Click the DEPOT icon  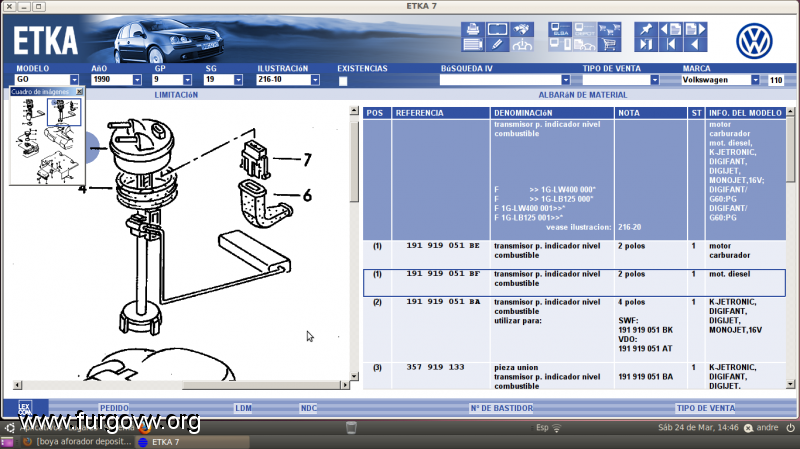point(585,29)
